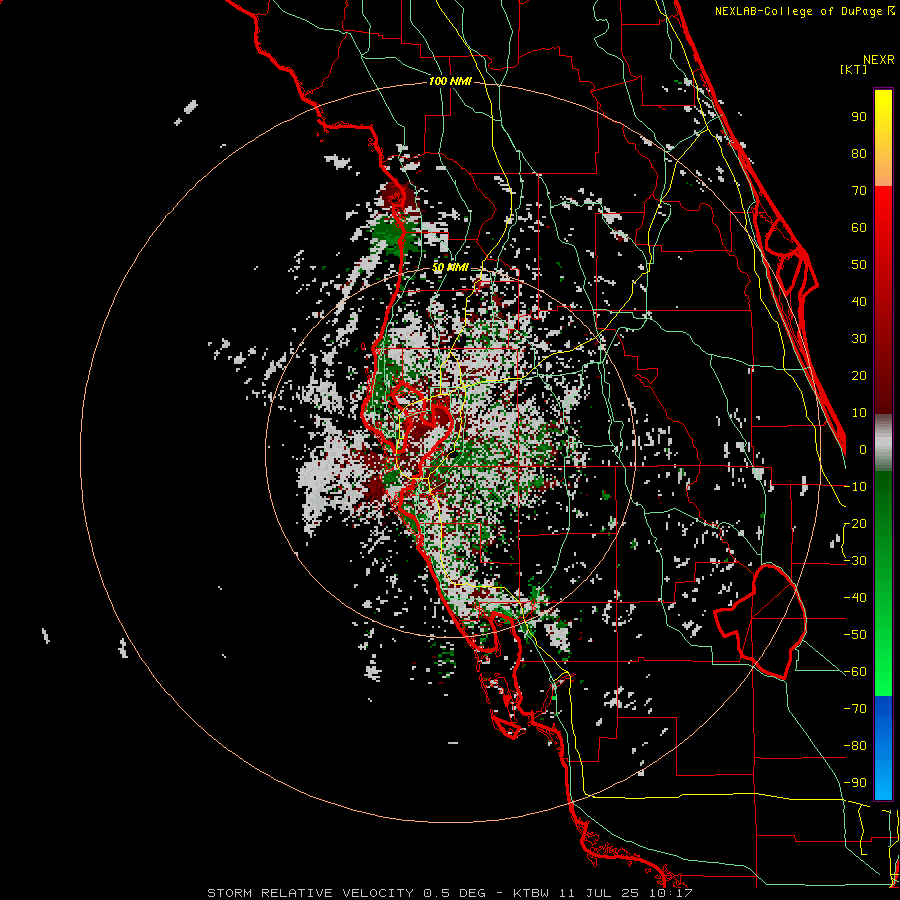The height and width of the screenshot is (900, 900).
Task: Click the -80 value on the velocity scale
Action: 855,746
